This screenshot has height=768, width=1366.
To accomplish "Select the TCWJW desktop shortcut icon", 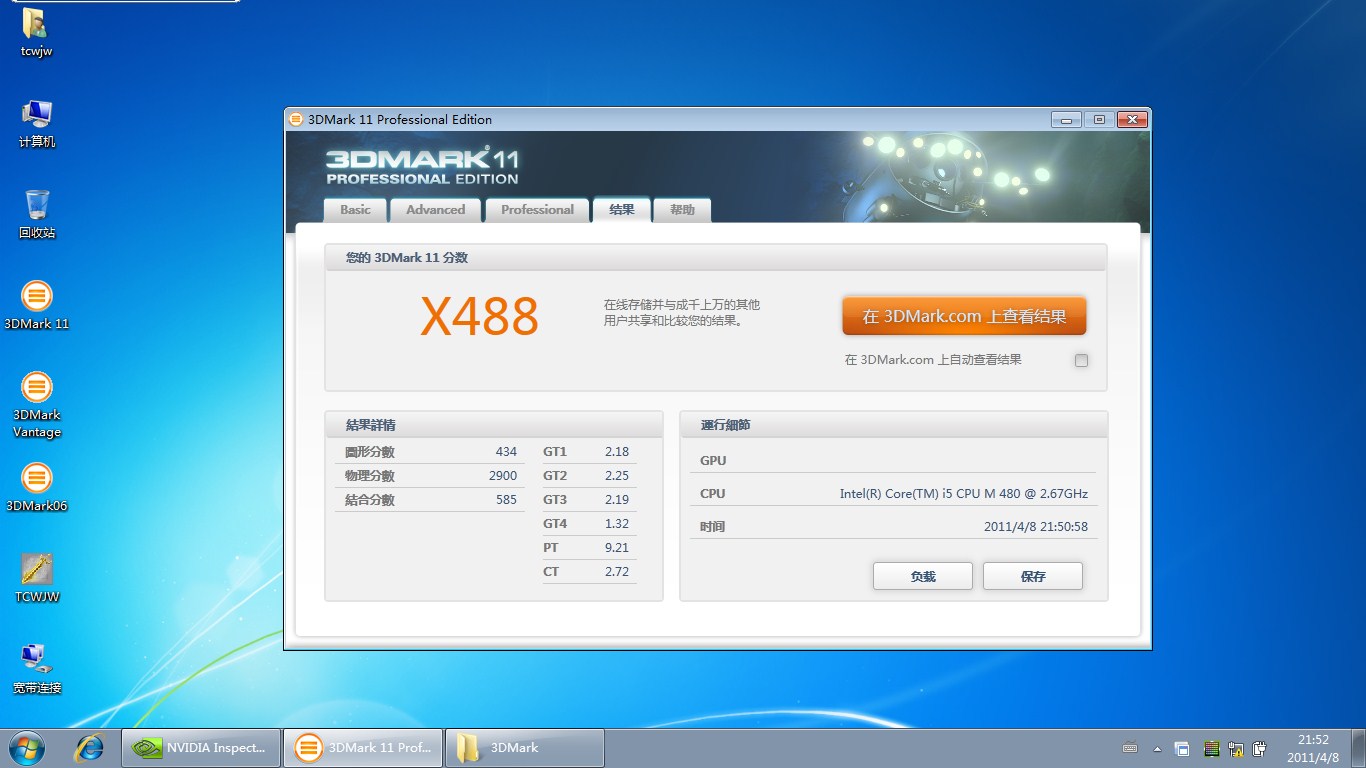I will tap(36, 578).
